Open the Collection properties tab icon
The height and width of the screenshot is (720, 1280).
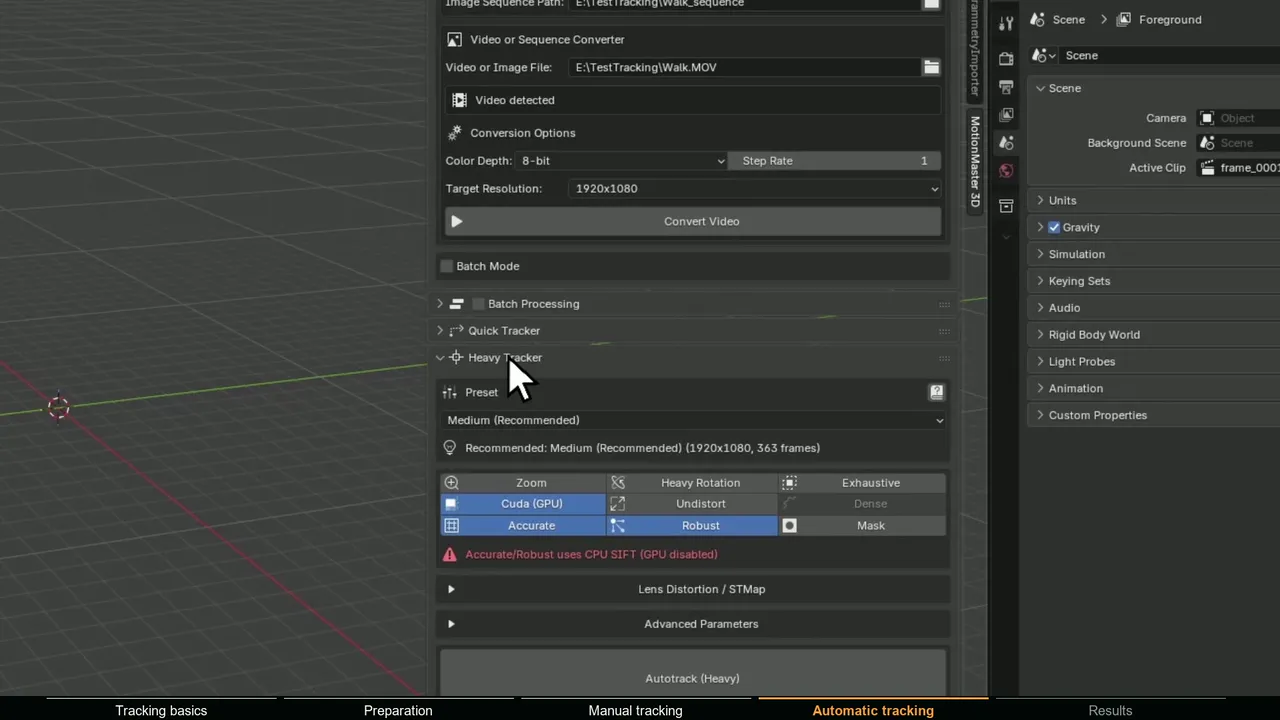point(1006,206)
